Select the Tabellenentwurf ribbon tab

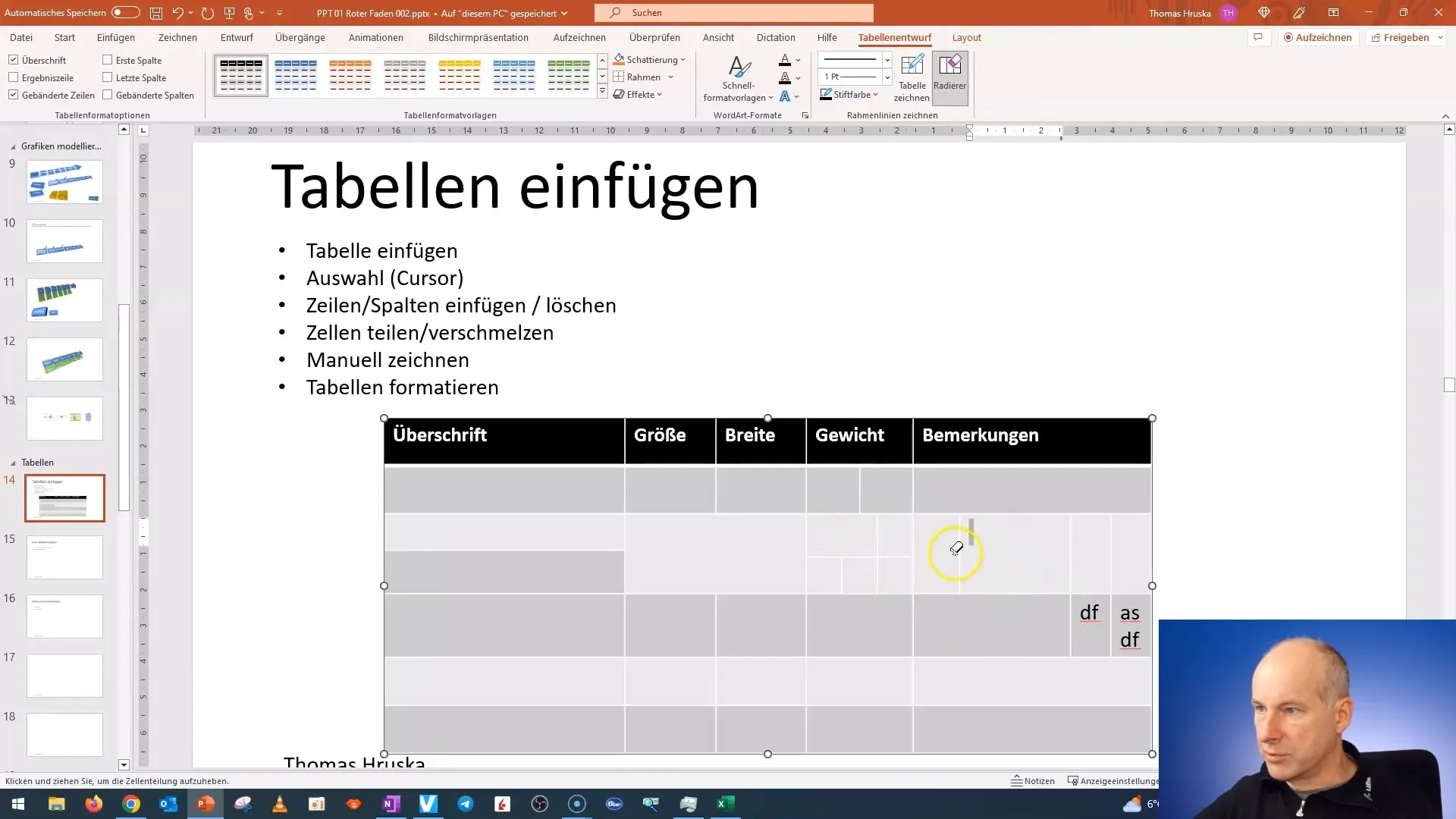pyautogui.click(x=894, y=37)
